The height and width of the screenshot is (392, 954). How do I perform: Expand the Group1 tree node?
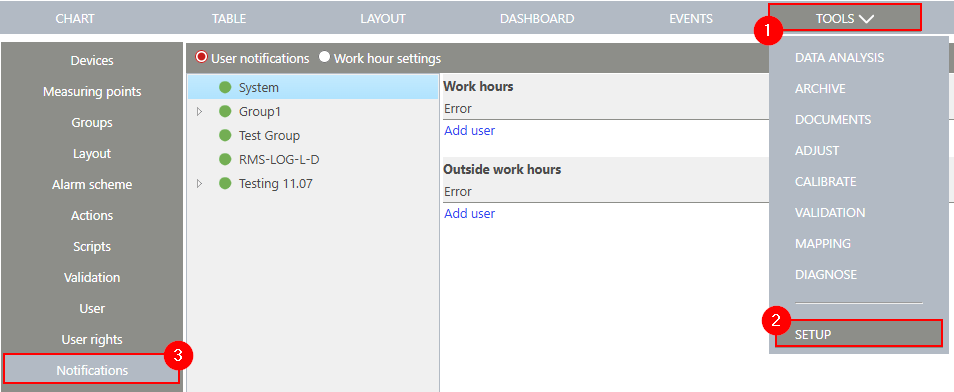pyautogui.click(x=200, y=112)
